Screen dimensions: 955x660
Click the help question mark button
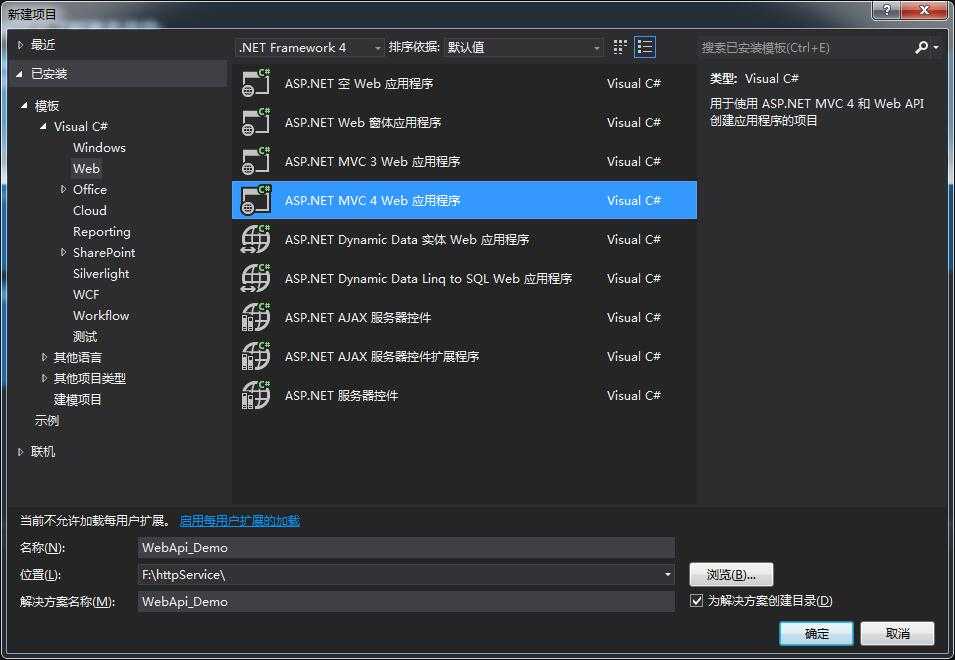pyautogui.click(x=887, y=10)
